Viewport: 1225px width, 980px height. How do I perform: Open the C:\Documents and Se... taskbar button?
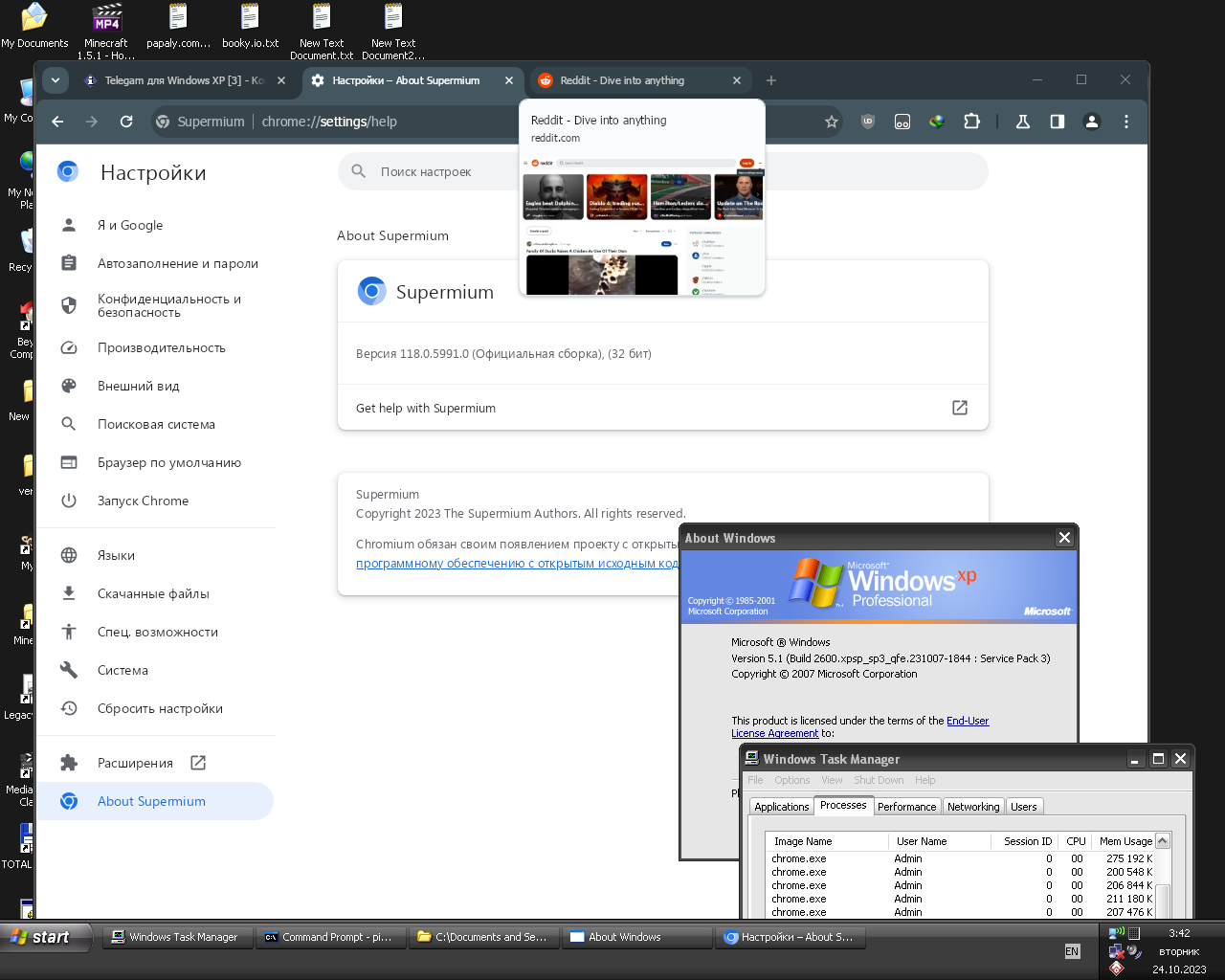(x=483, y=937)
